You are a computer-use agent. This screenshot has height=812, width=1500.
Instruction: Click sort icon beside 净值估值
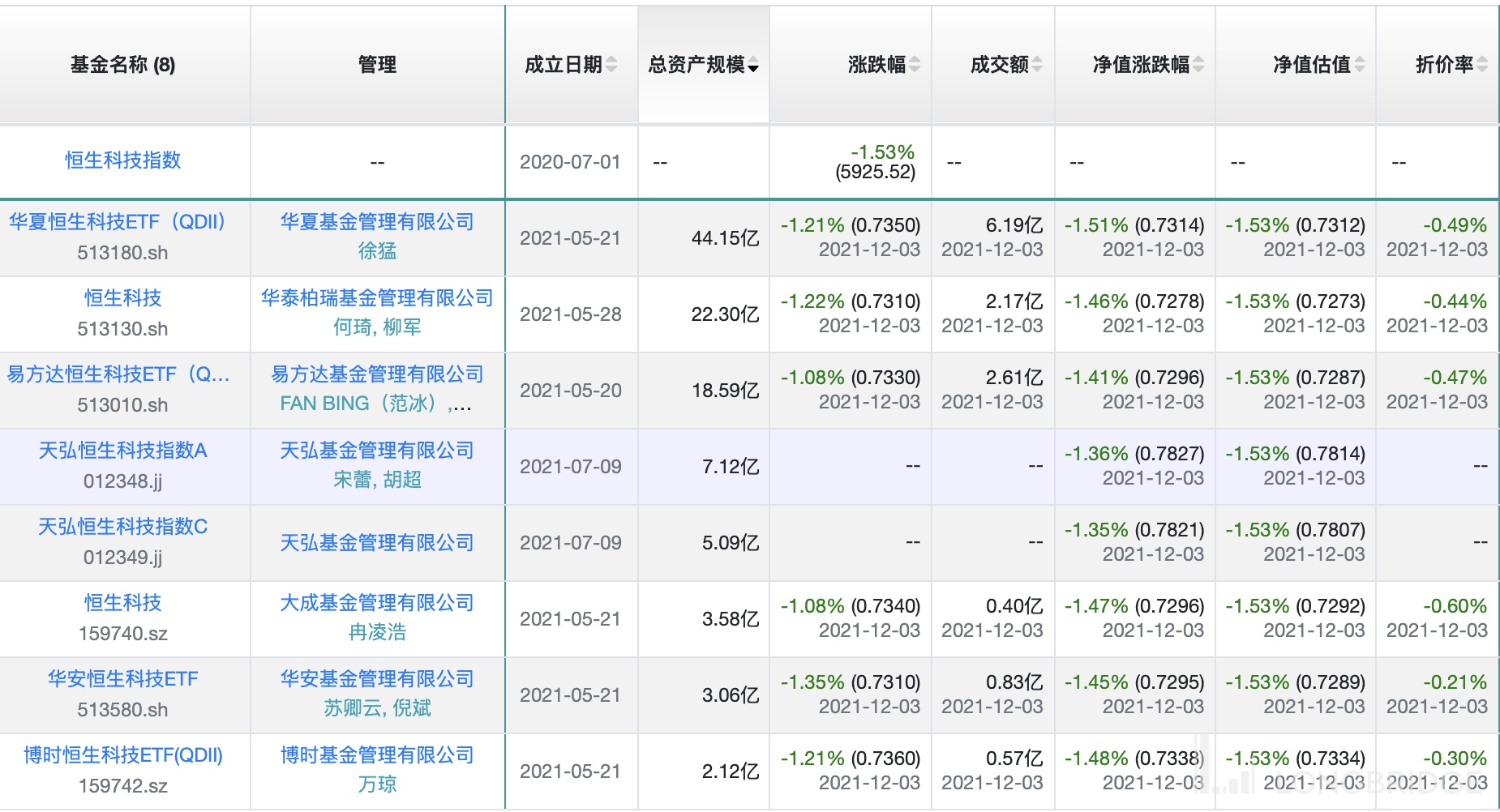coord(1359,65)
